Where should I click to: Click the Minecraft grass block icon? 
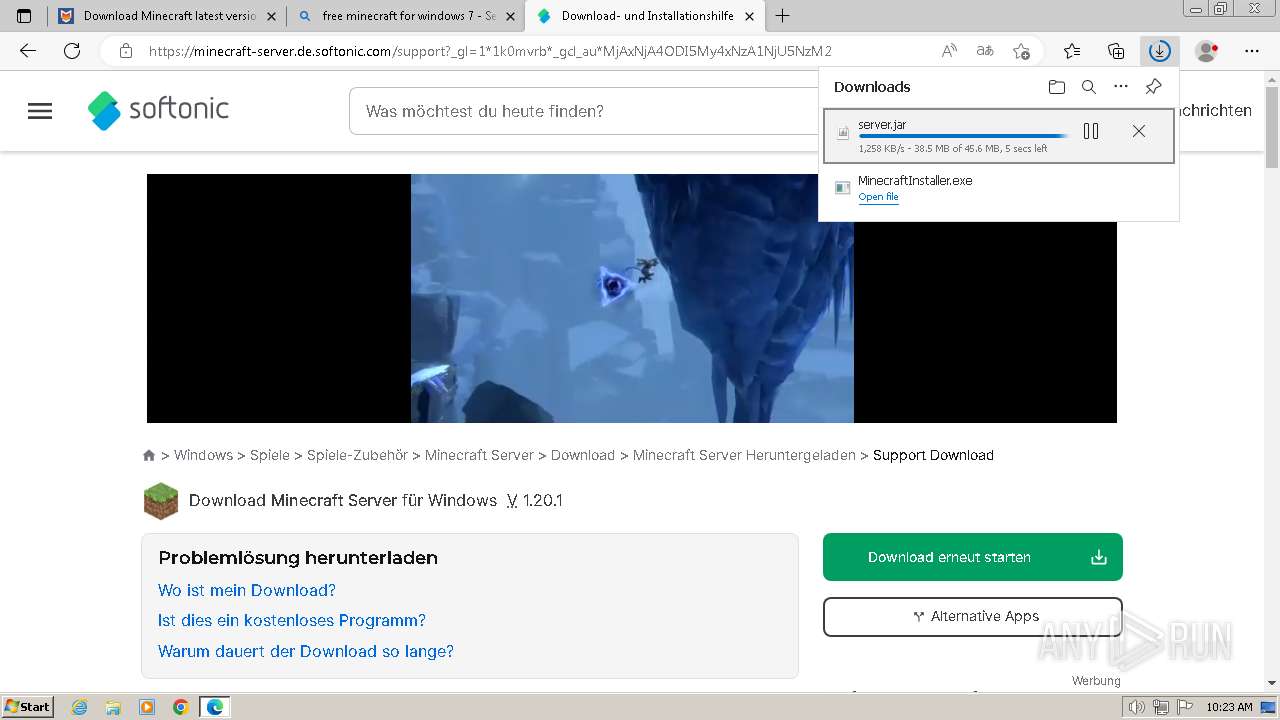pyautogui.click(x=161, y=501)
